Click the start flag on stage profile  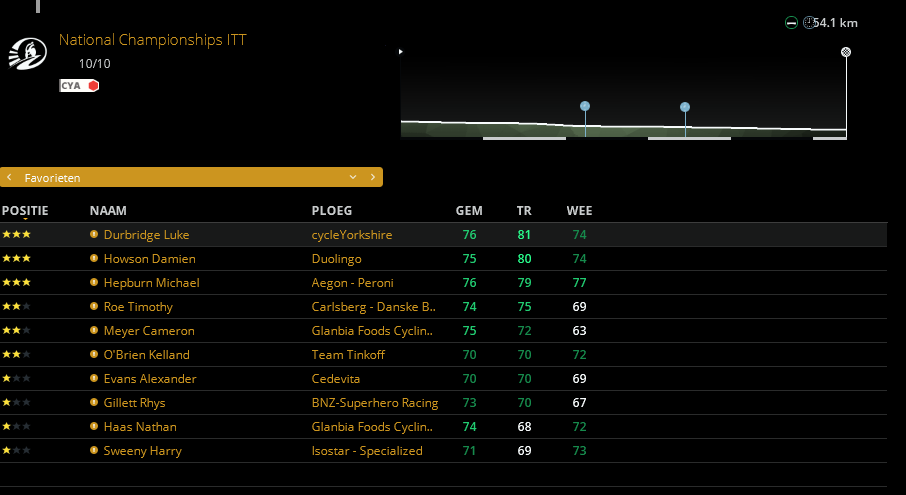401,51
